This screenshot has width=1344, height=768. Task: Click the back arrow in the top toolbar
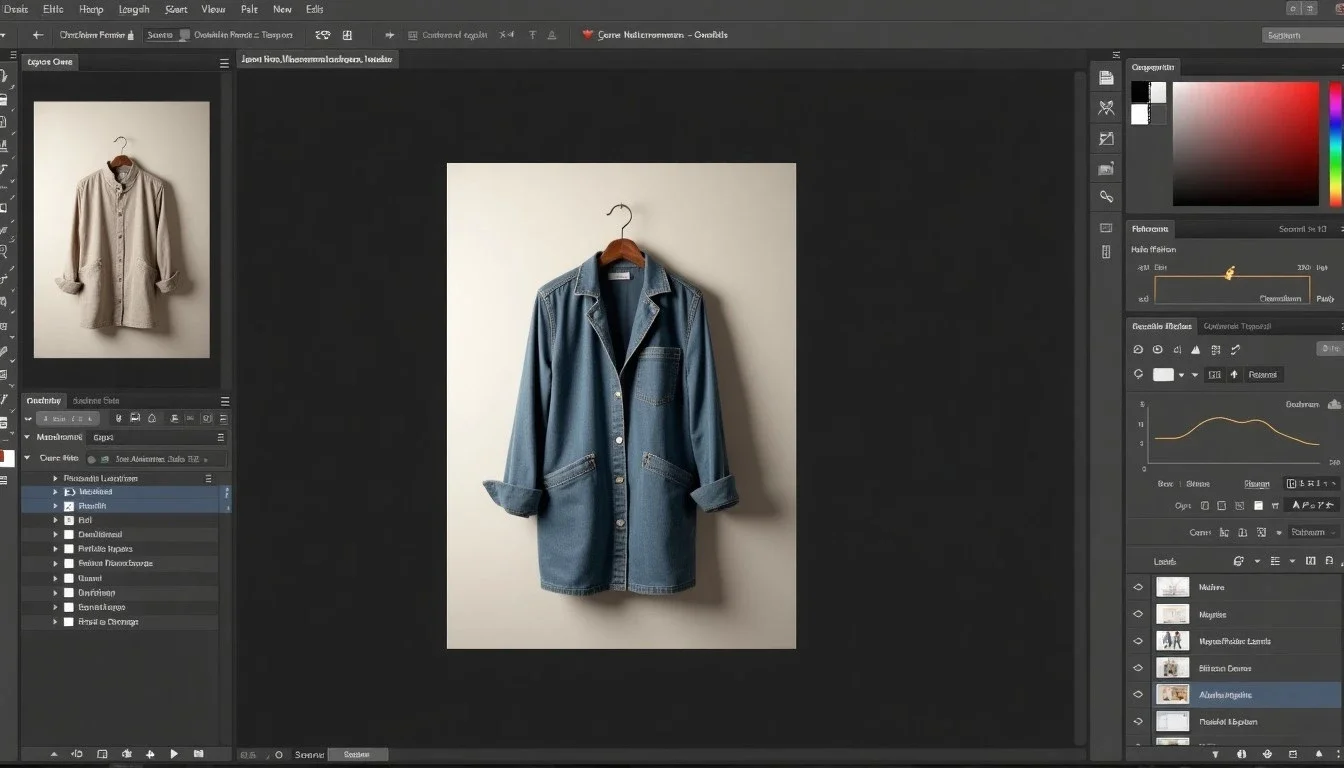pyautogui.click(x=38, y=35)
